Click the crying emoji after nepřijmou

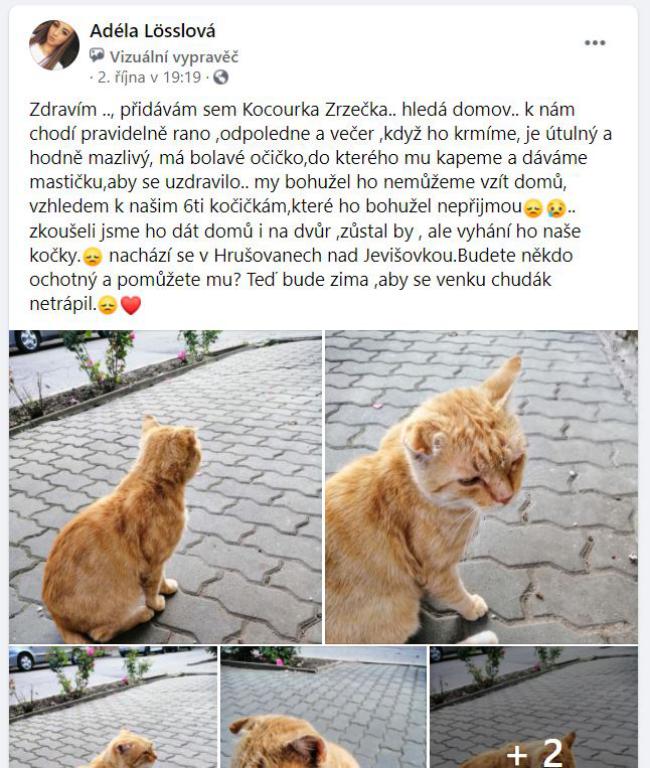(556, 208)
